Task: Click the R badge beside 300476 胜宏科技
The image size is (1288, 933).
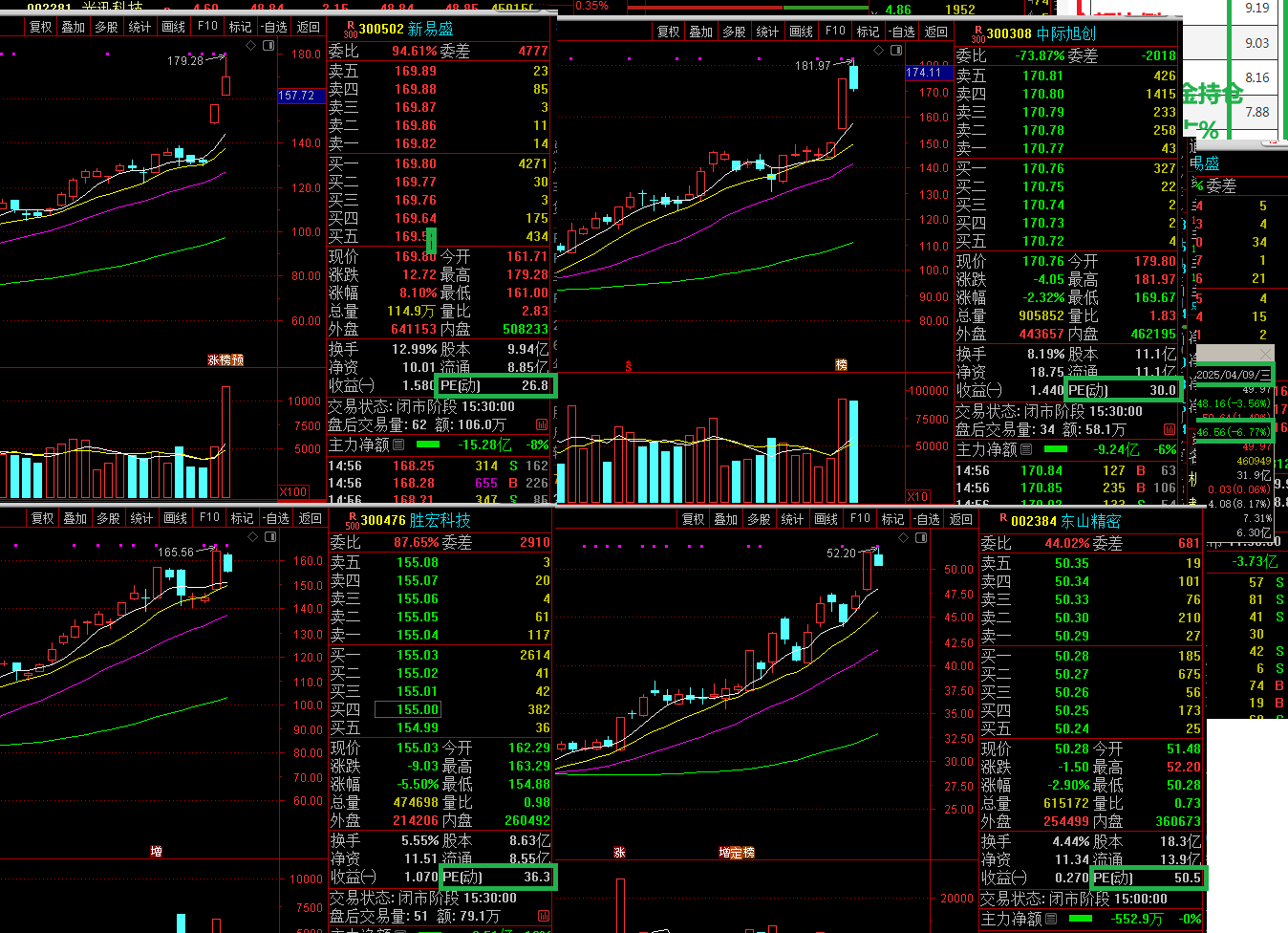Action: point(353,520)
